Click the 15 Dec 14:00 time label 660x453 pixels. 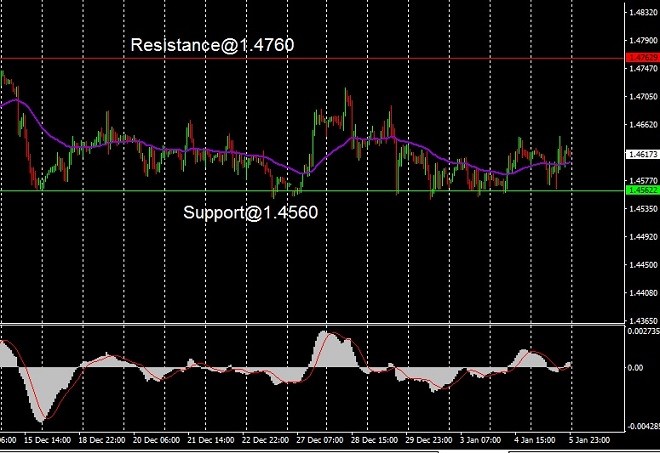click(x=47, y=440)
